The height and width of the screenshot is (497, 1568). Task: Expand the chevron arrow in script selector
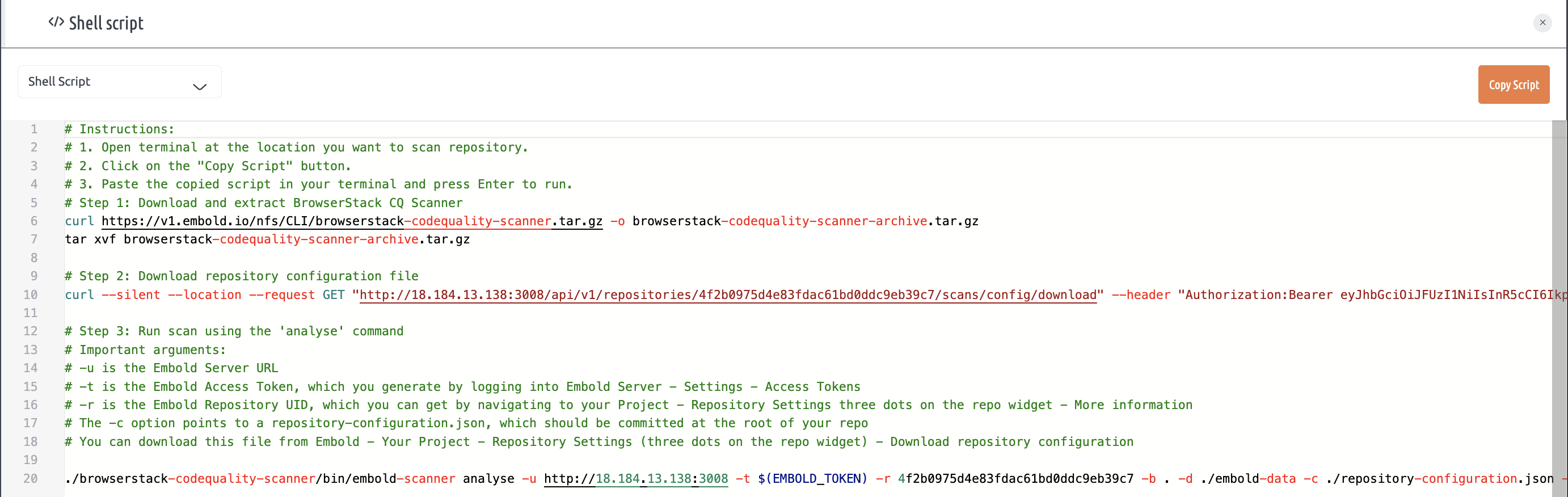[200, 86]
